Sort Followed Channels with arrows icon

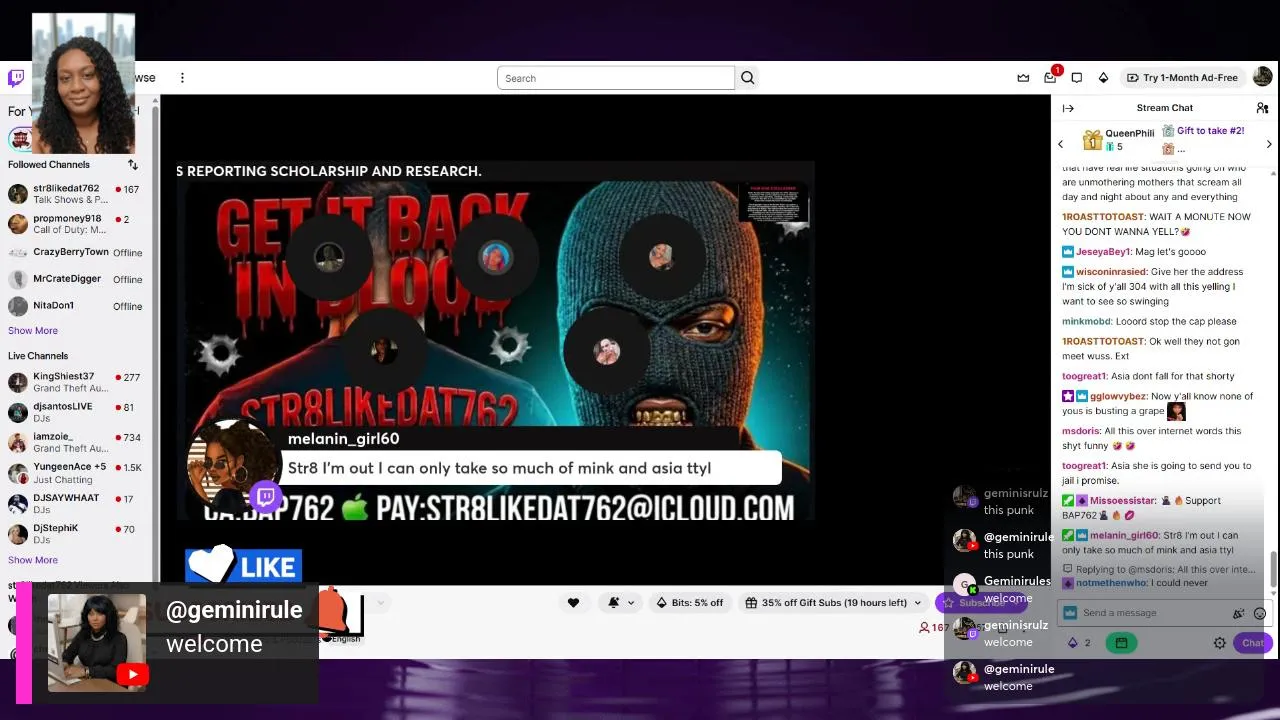click(x=132, y=165)
